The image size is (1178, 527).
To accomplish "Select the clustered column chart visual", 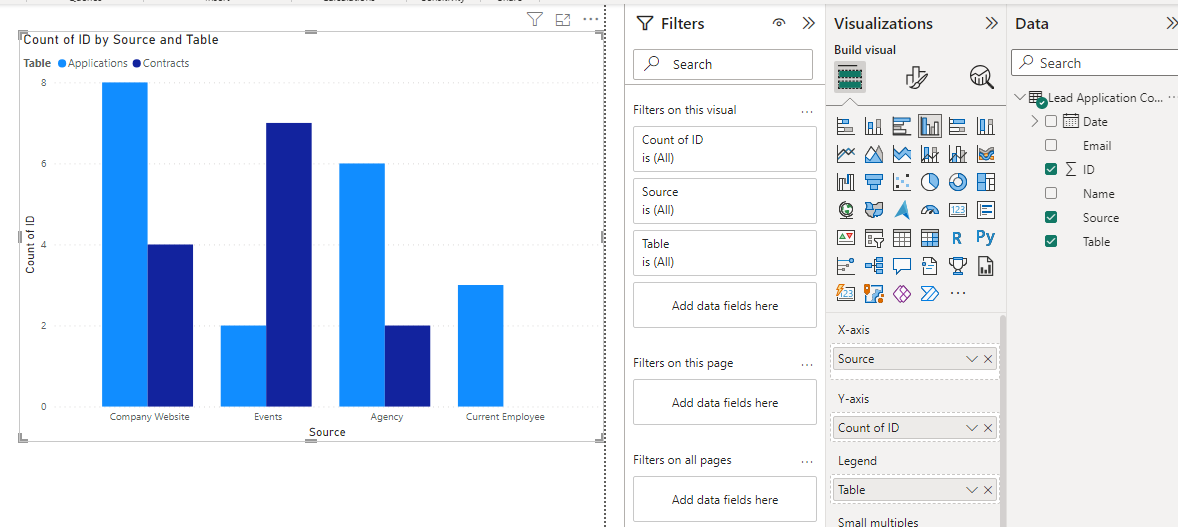I will (x=929, y=126).
